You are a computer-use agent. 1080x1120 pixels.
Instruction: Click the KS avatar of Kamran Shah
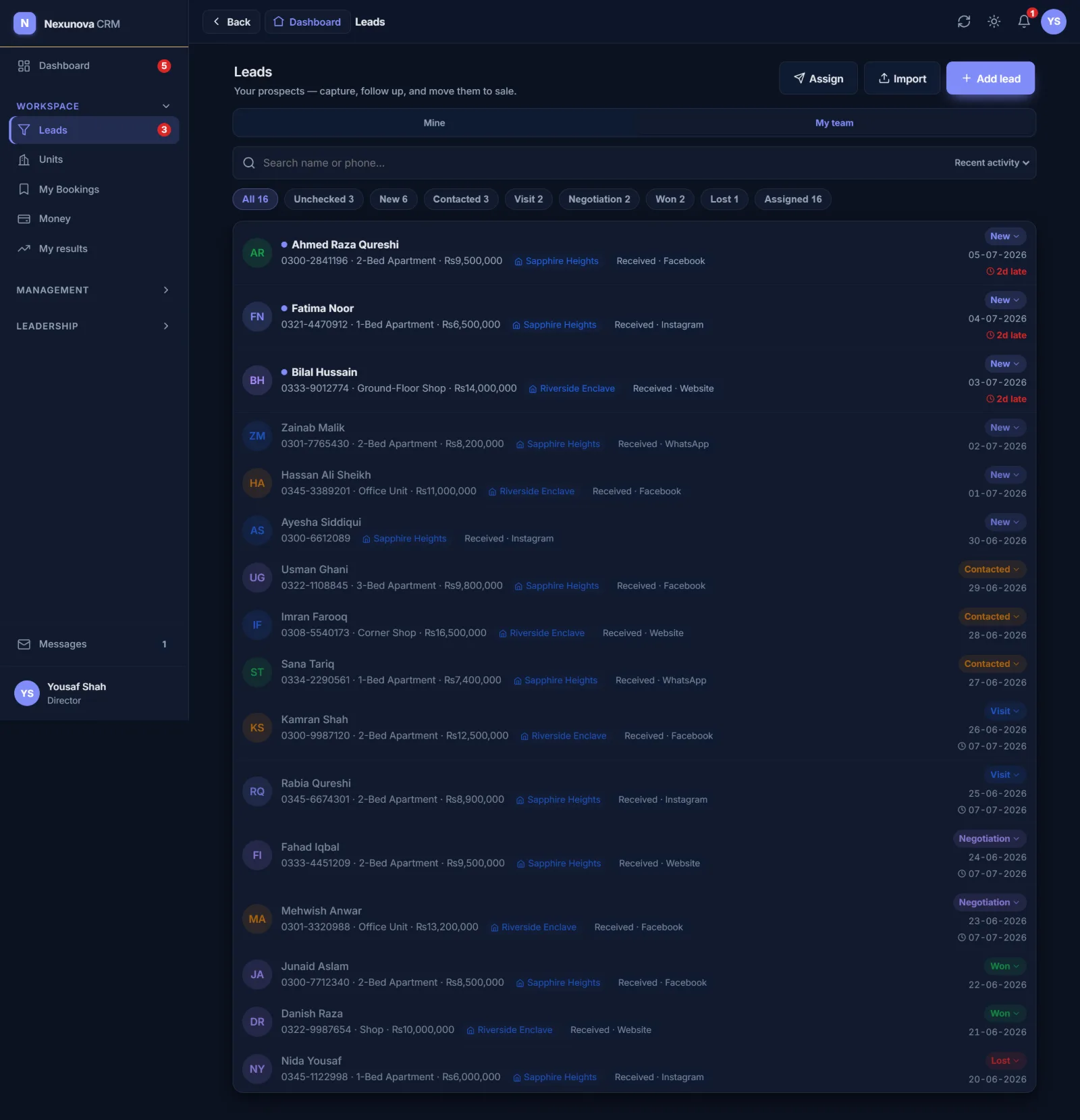point(257,728)
